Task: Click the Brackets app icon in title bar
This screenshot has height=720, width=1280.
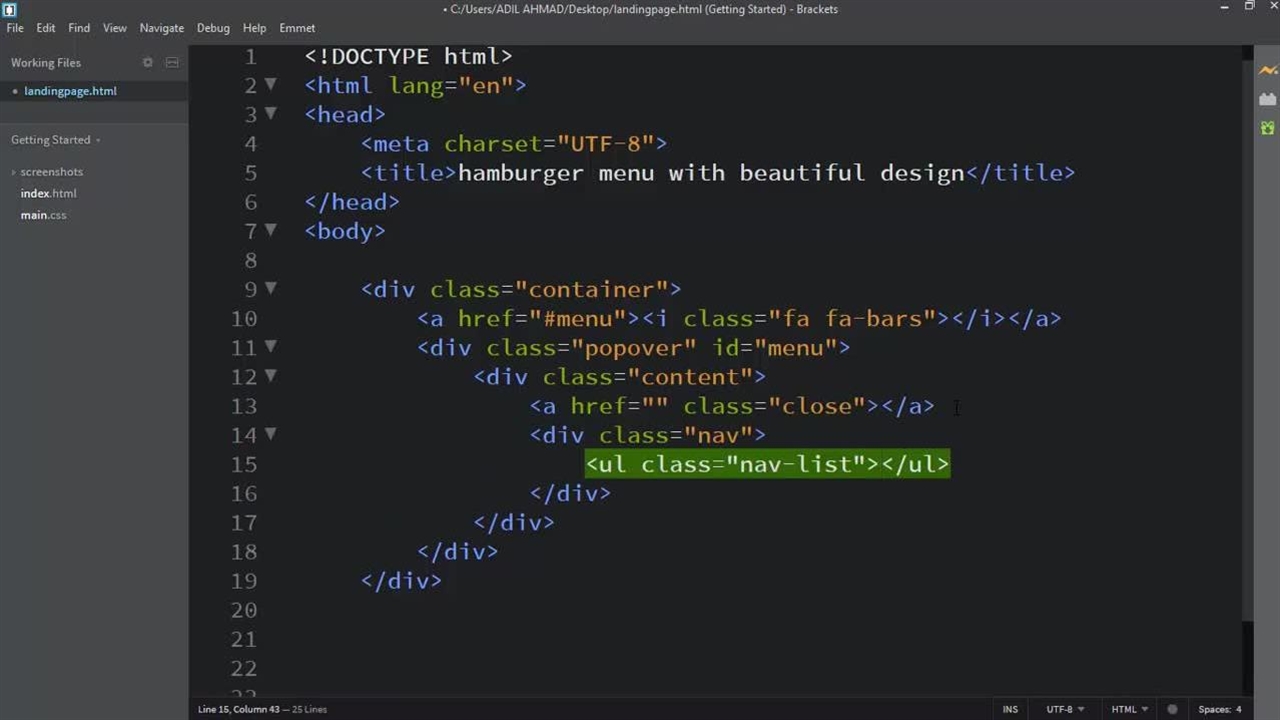Action: point(10,9)
